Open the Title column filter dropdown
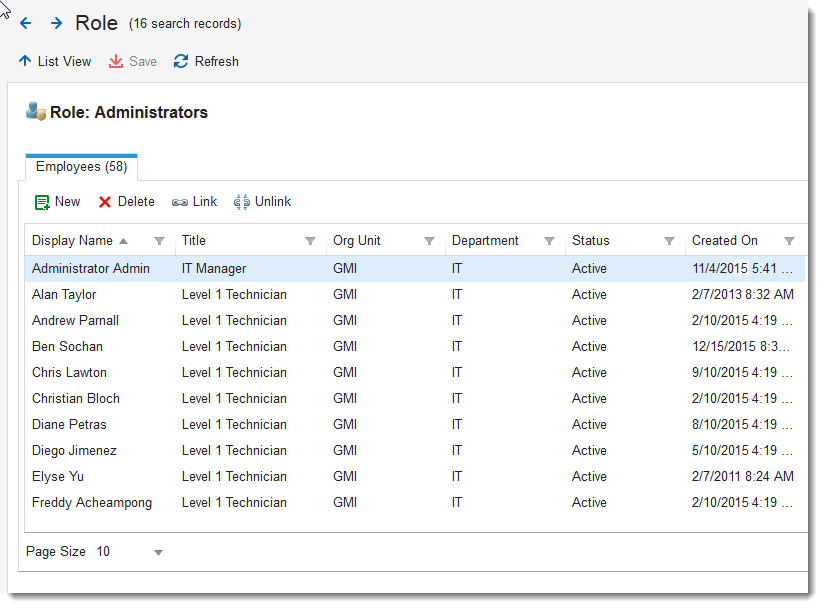This screenshot has height=608, width=823. pyautogui.click(x=310, y=241)
